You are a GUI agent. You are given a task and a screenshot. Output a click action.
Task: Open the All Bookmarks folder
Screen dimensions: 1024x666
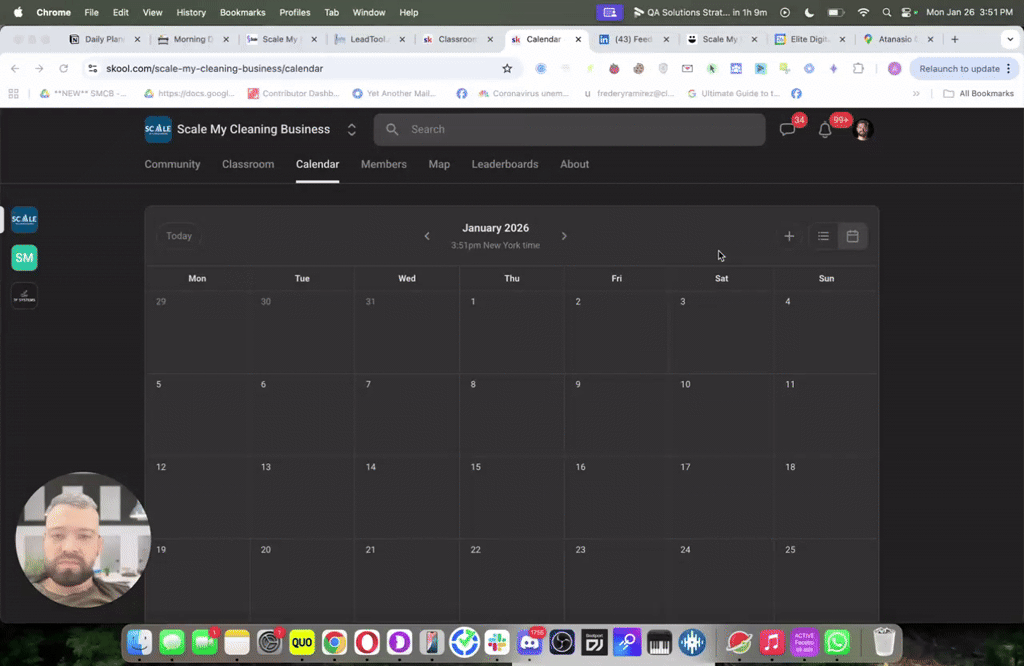[x=978, y=93]
